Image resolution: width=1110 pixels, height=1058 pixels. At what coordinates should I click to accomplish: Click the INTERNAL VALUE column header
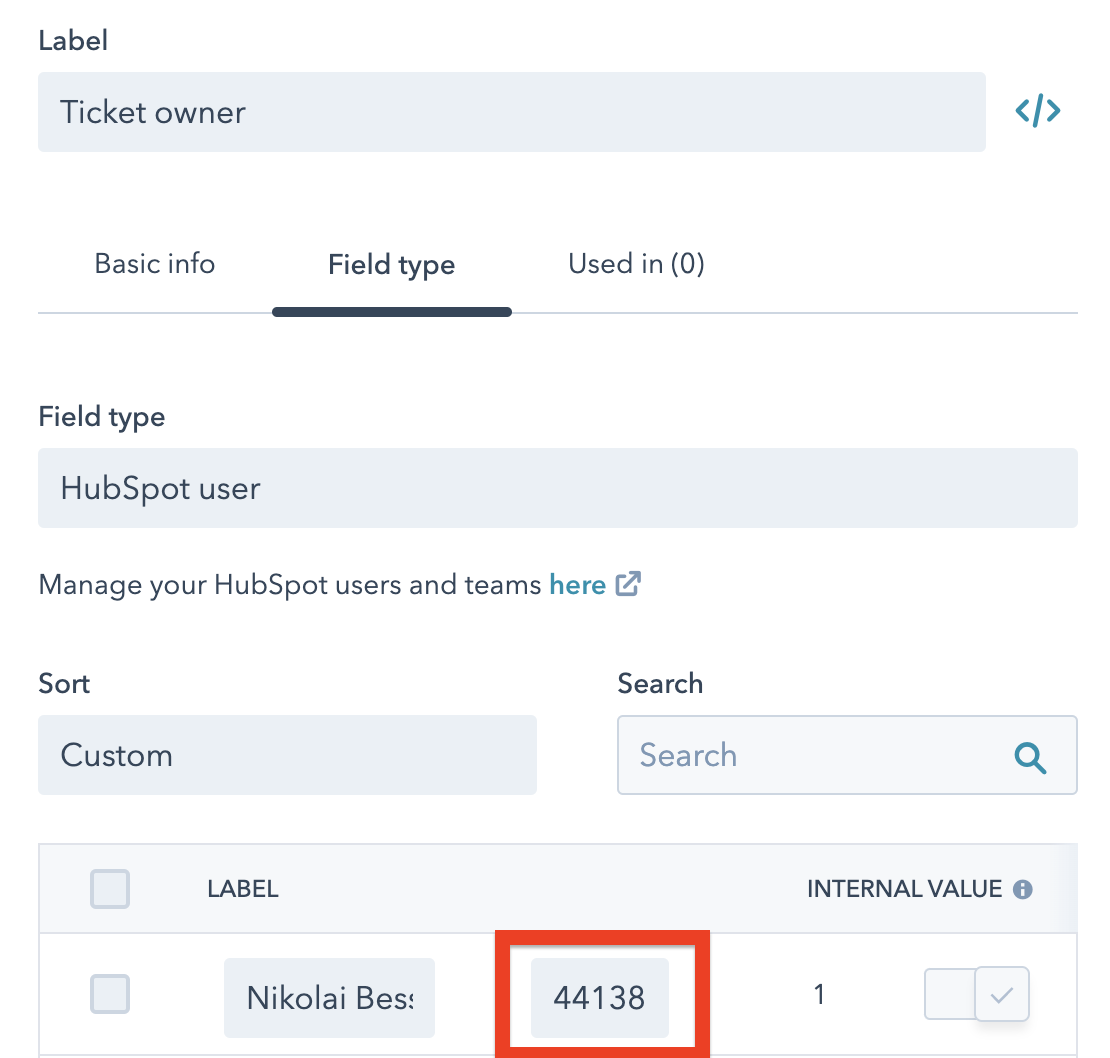pos(904,889)
